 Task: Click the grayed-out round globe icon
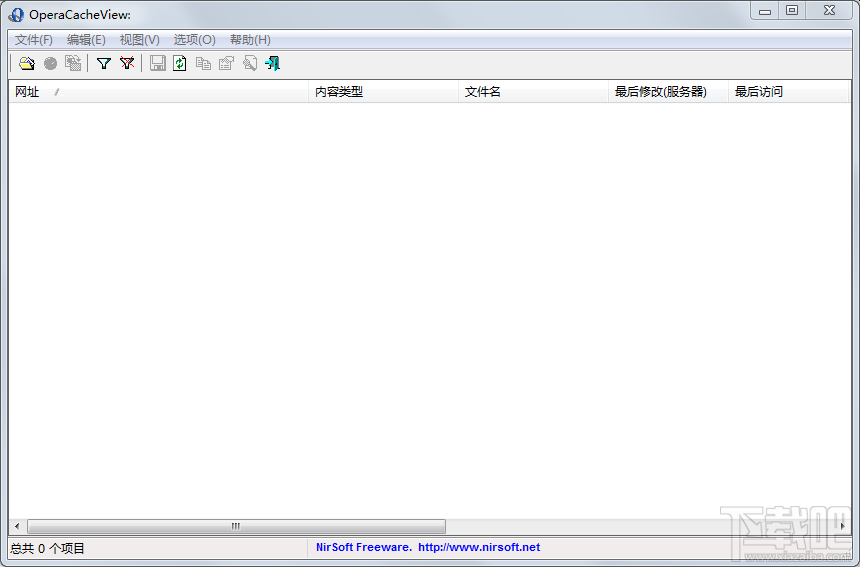(50, 64)
